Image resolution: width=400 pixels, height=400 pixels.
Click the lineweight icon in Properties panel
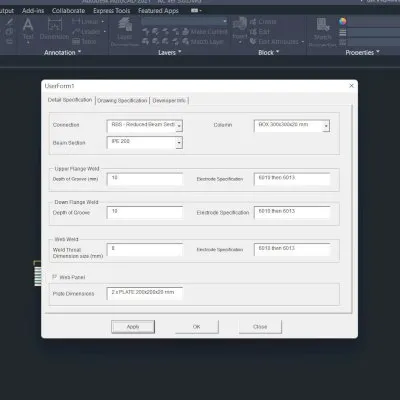click(343, 32)
